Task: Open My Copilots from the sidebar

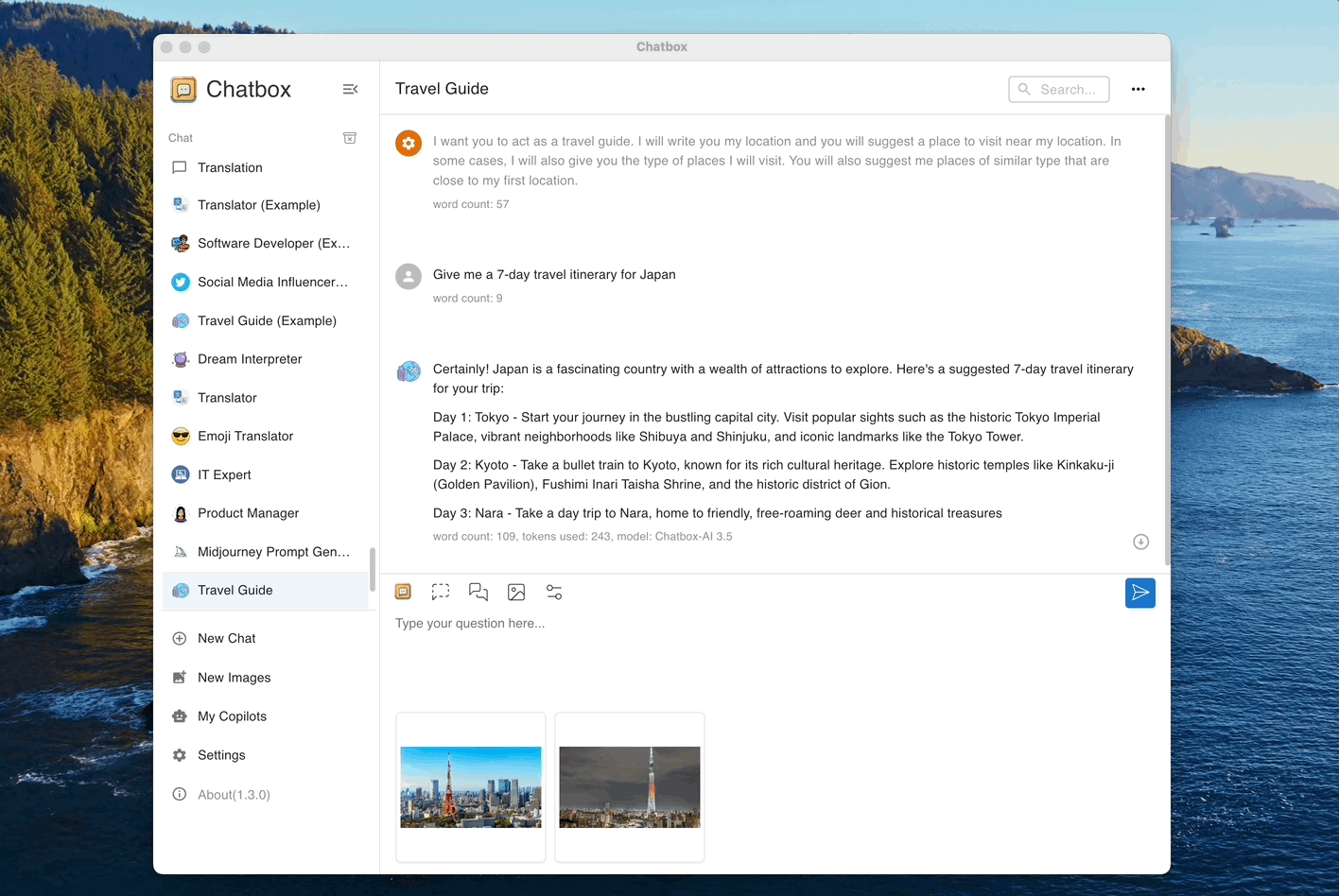Action: pos(232,715)
